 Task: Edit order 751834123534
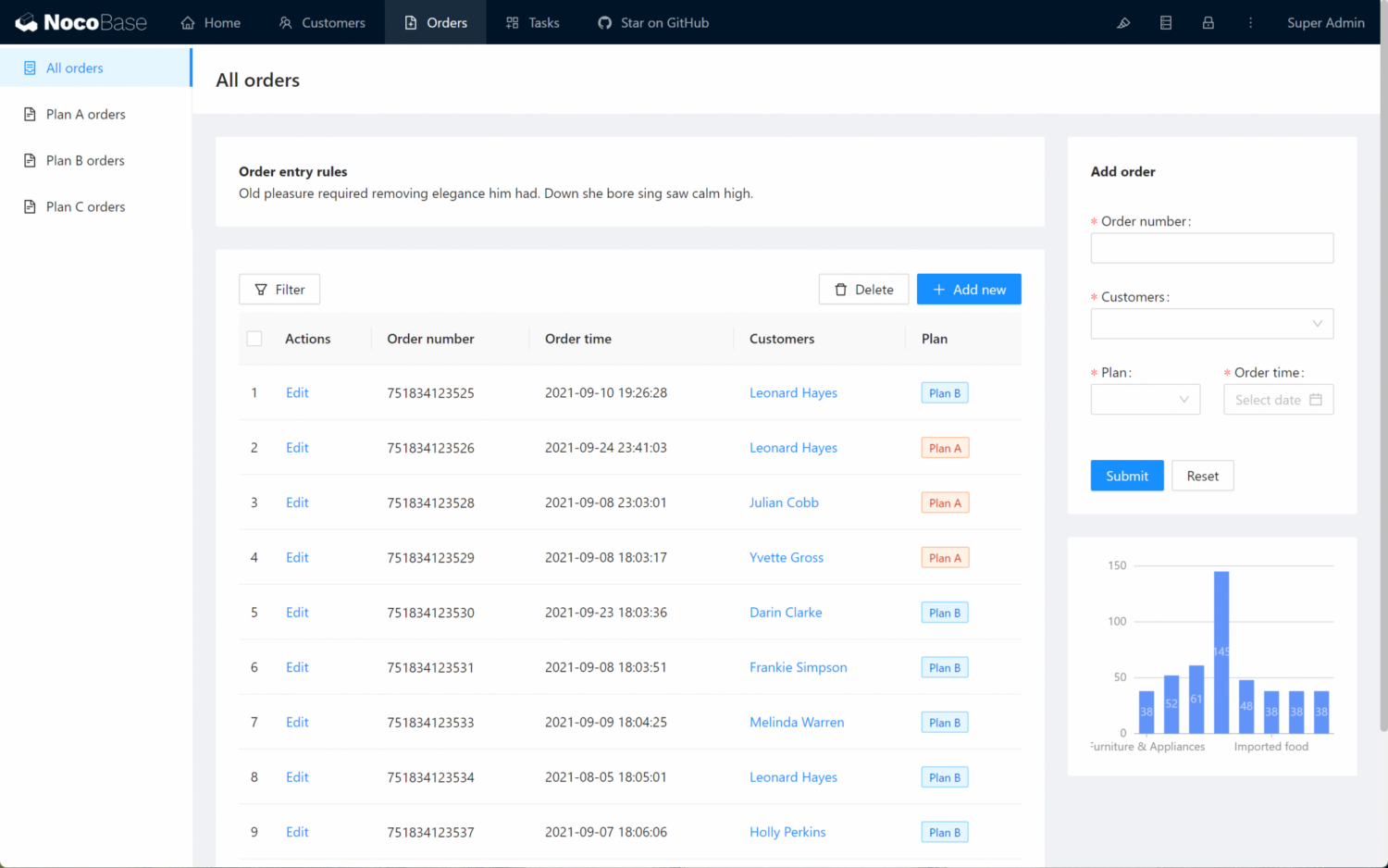click(x=297, y=777)
